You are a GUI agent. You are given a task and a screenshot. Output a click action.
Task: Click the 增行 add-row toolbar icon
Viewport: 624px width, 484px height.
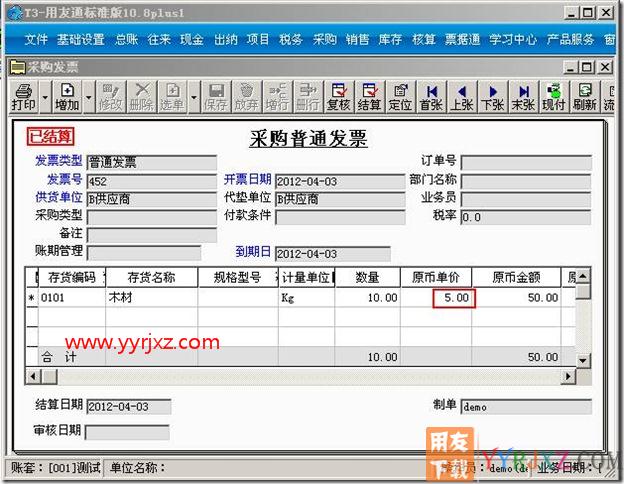tap(277, 97)
